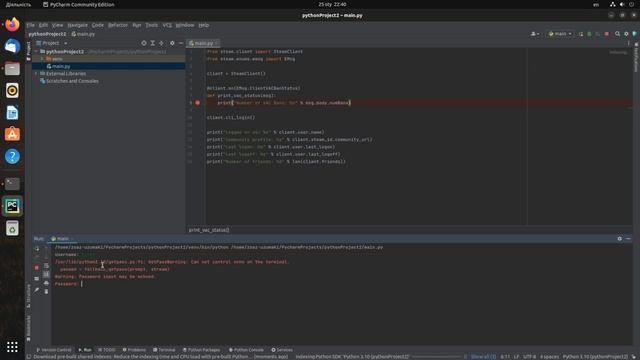
Task: Click Expand All icon in Project panel
Action: click(153, 43)
